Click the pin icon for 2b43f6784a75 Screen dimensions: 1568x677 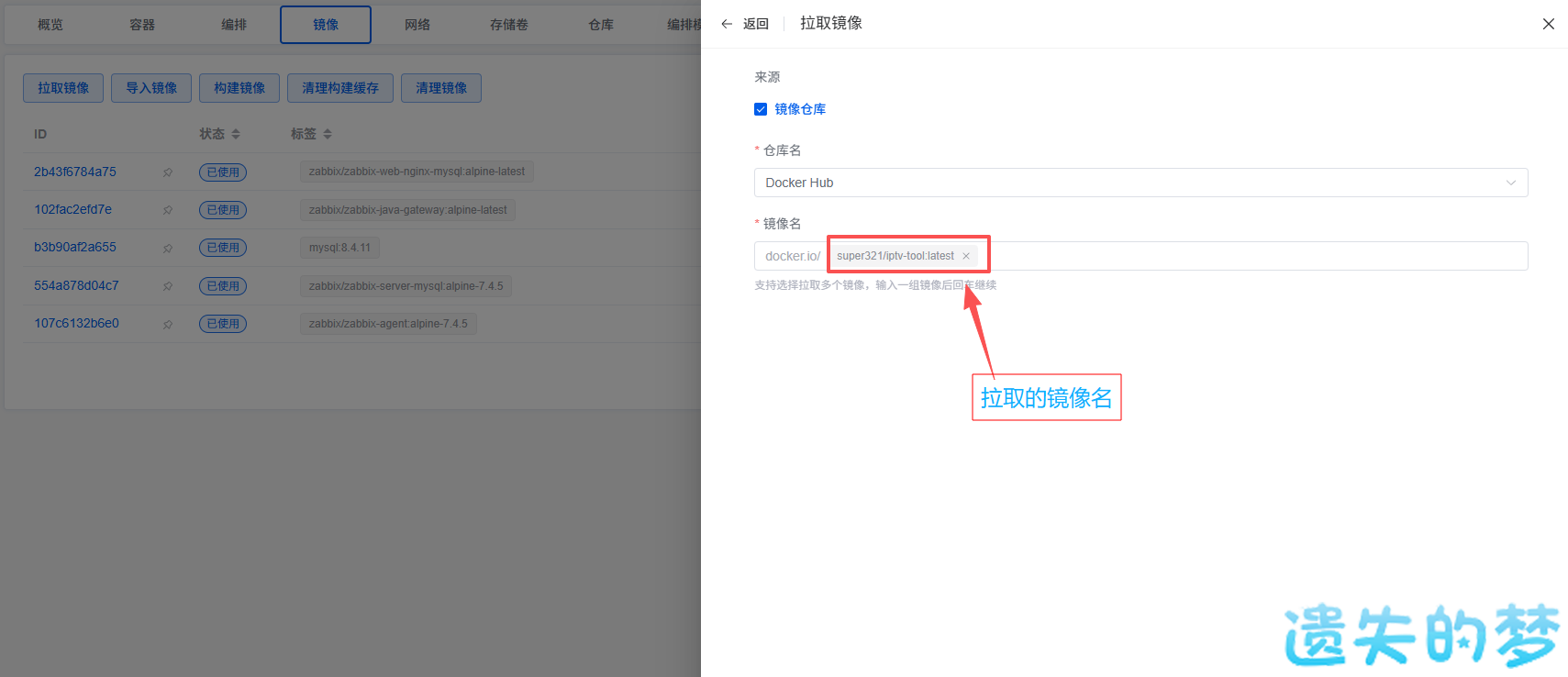tap(168, 172)
